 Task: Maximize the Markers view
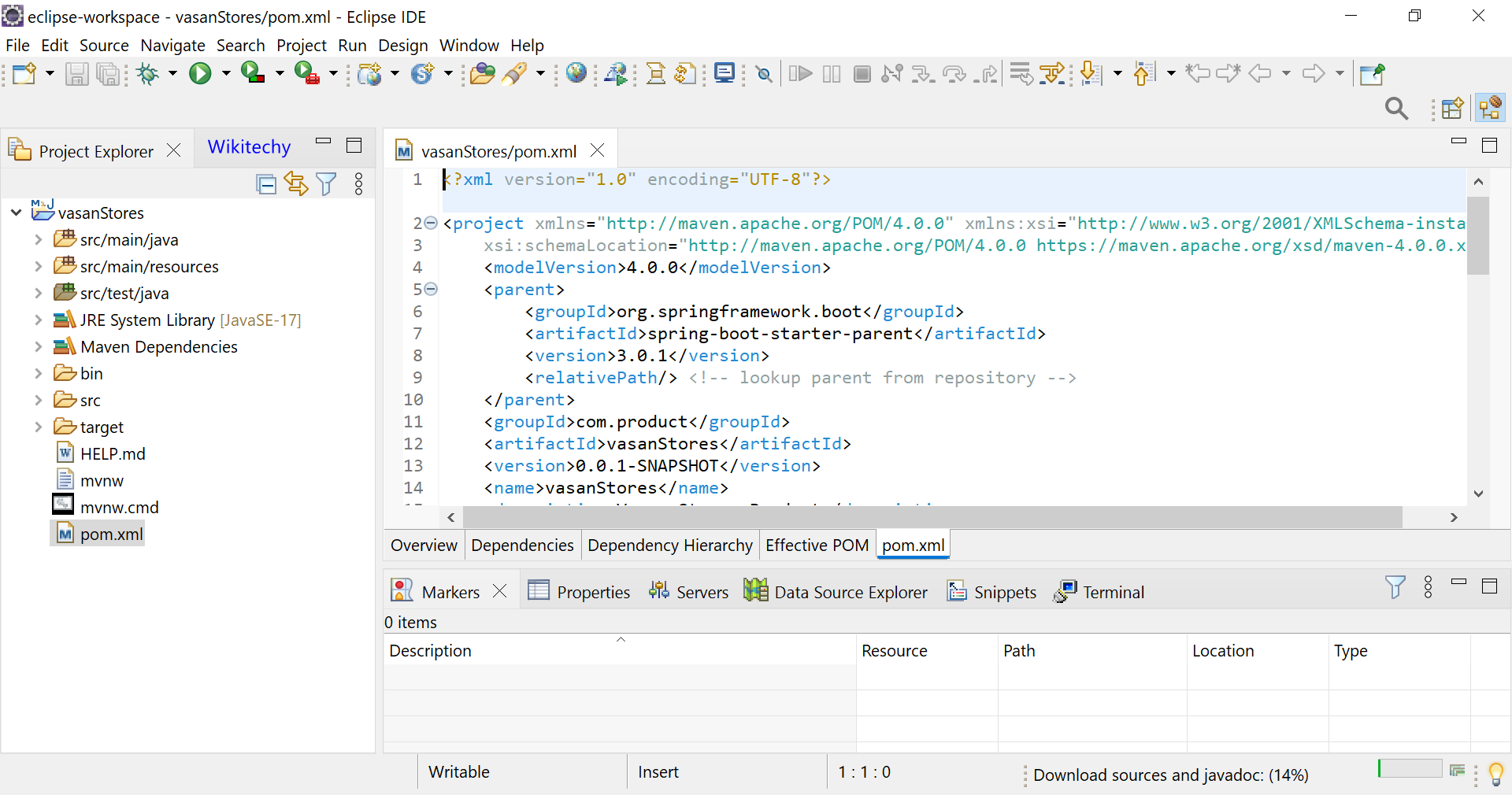click(x=1489, y=587)
